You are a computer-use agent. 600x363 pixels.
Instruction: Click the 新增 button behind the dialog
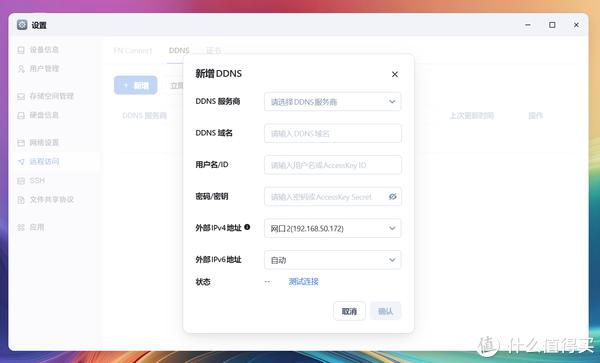click(x=135, y=85)
